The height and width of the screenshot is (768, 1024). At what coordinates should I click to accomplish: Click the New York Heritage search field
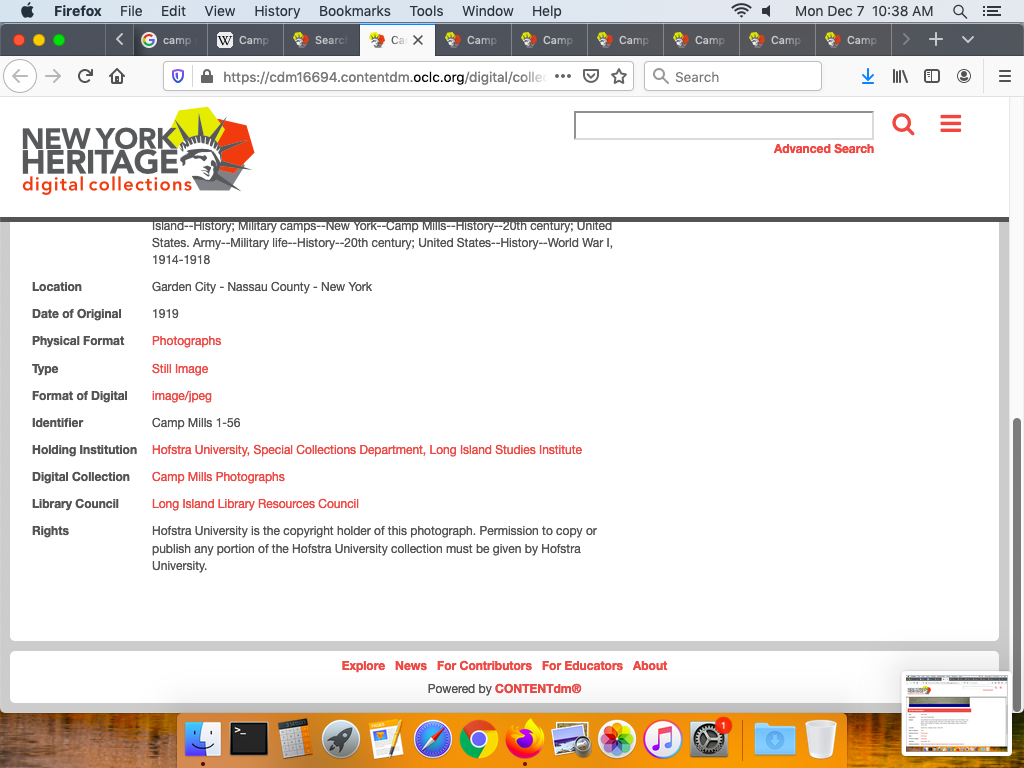pyautogui.click(x=723, y=125)
